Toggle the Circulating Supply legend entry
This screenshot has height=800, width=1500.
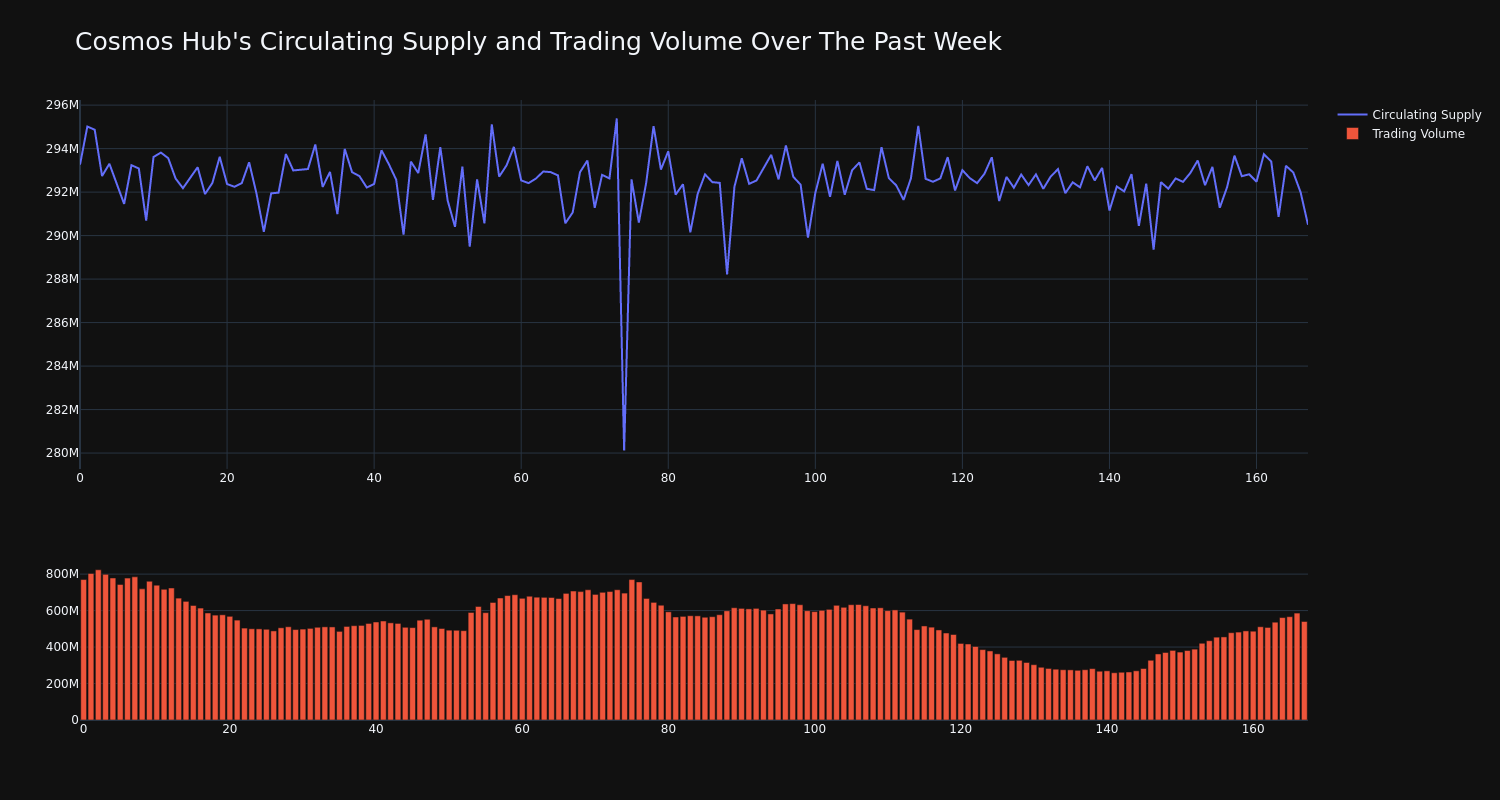(1409, 115)
